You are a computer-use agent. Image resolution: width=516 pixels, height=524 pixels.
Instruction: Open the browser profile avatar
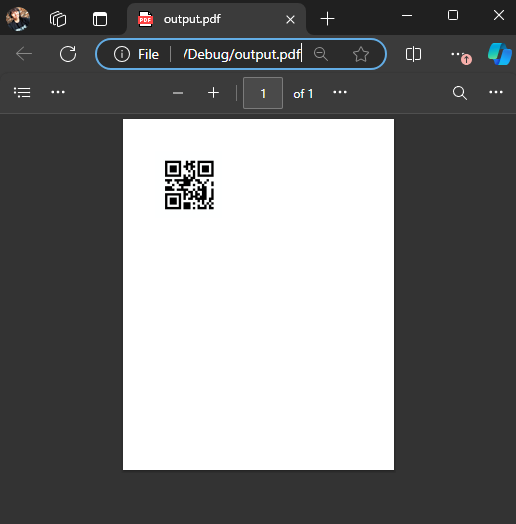(x=18, y=19)
